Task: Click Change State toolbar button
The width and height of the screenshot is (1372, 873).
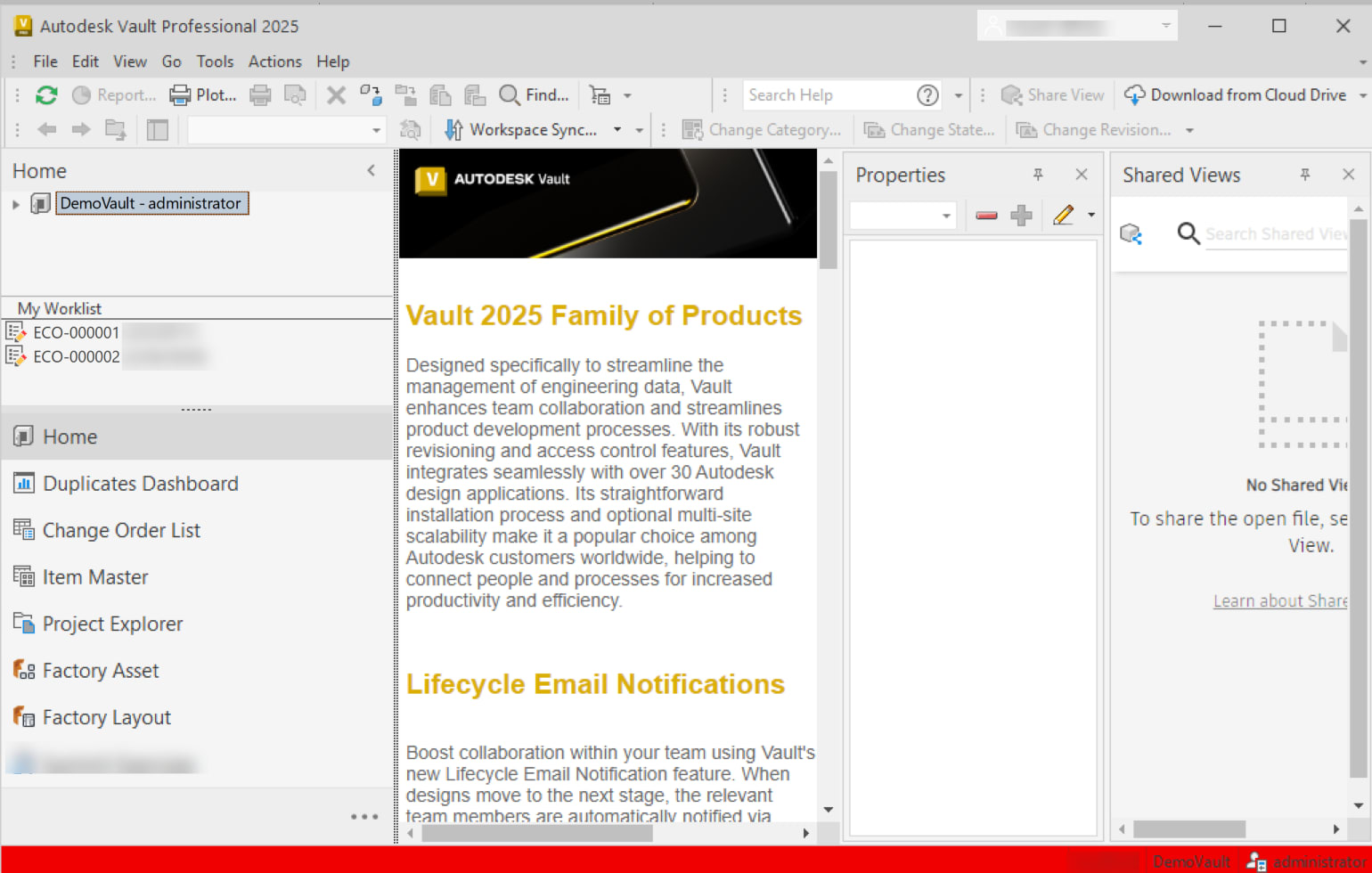Action: tap(929, 130)
